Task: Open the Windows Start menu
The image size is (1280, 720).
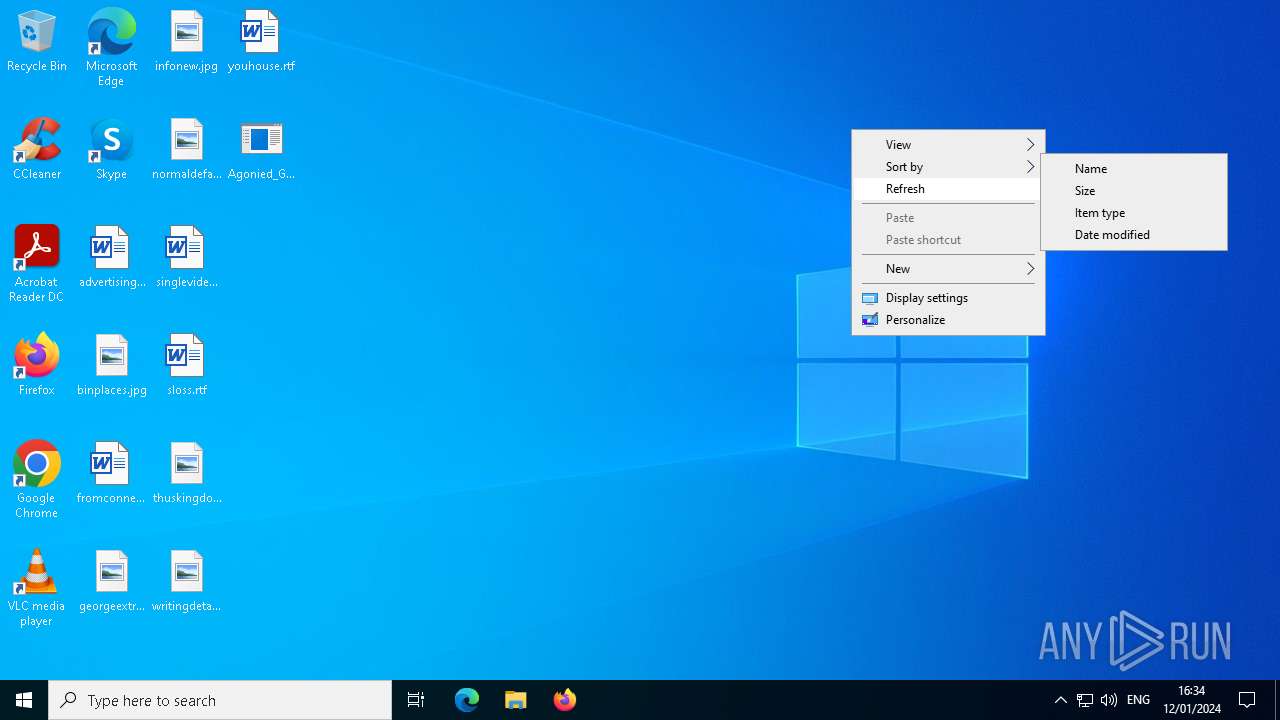Action: (x=24, y=700)
